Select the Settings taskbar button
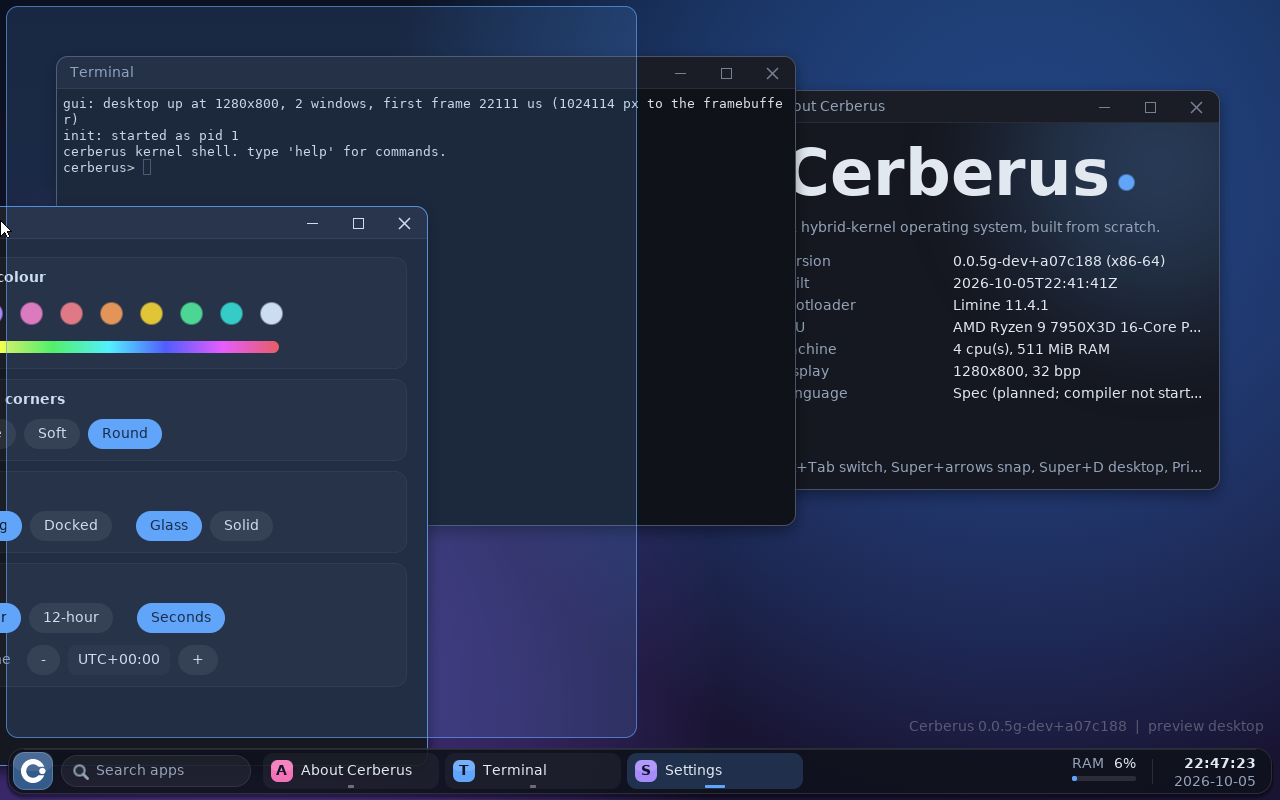The image size is (1280, 800). [x=715, y=770]
